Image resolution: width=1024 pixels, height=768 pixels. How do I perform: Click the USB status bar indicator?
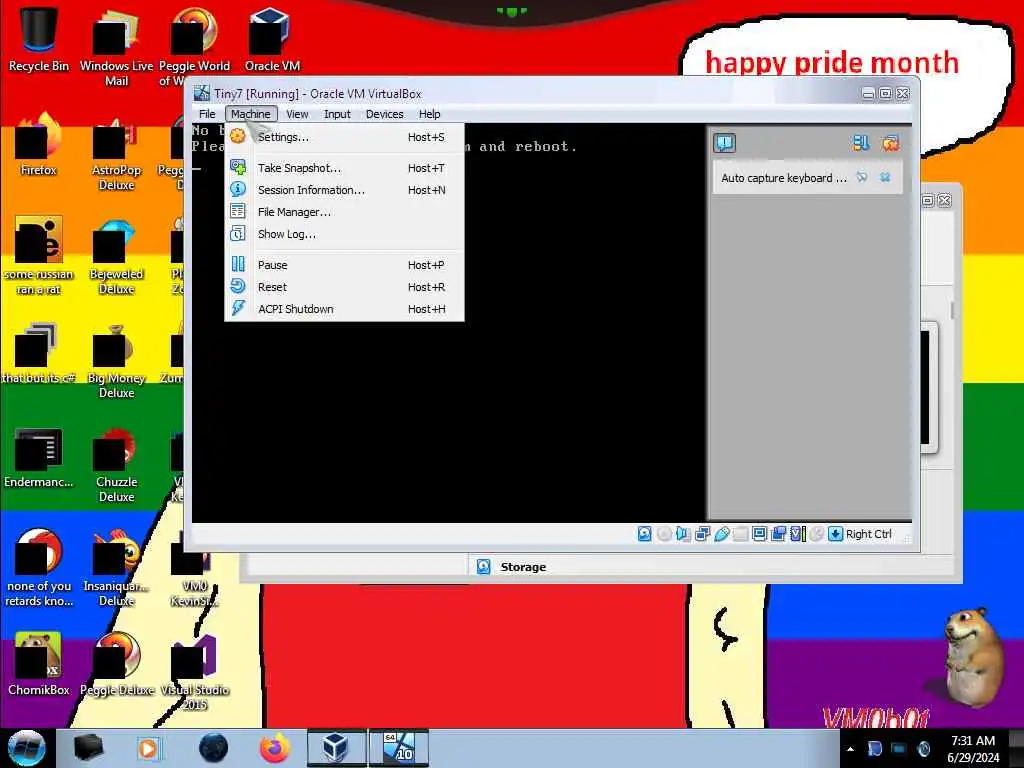[x=722, y=534]
